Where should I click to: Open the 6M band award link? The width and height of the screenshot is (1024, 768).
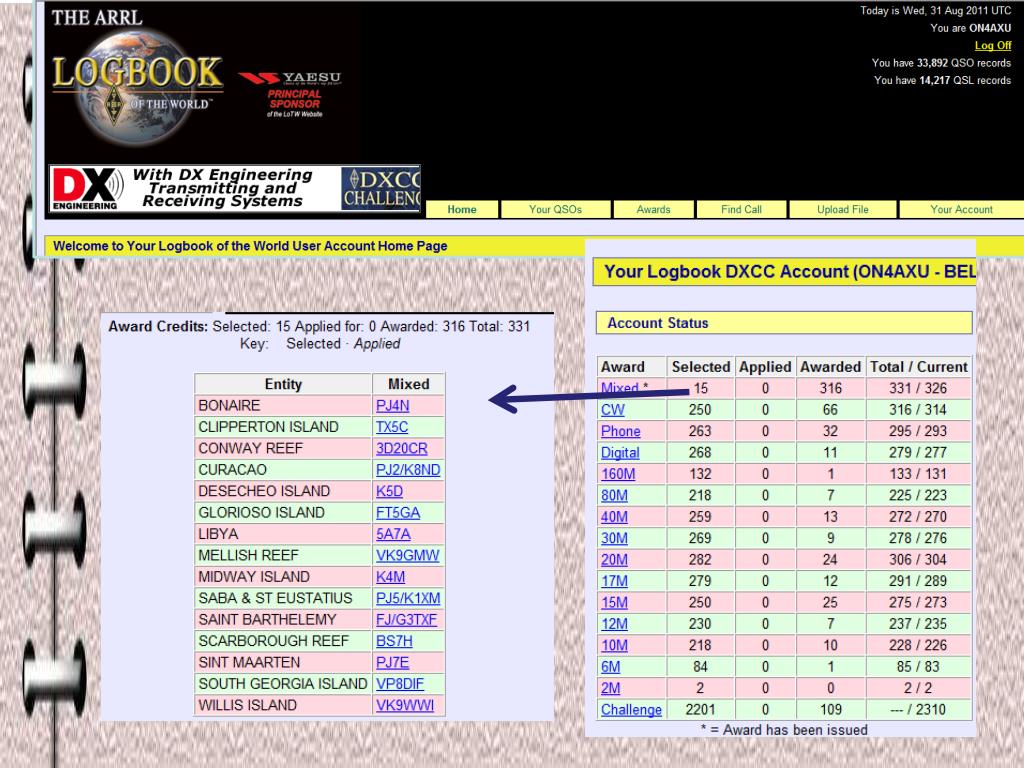(610, 667)
